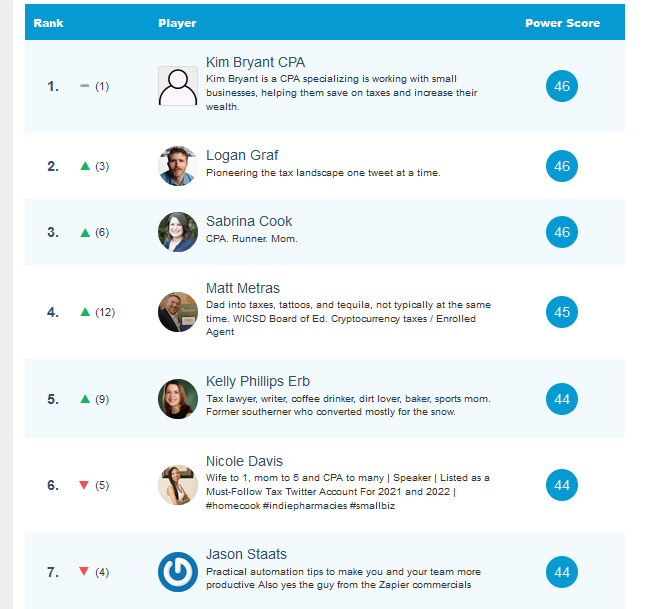The width and height of the screenshot is (650, 609).
Task: Select Kelly Phillips Erb's profile photo
Action: 178,399
